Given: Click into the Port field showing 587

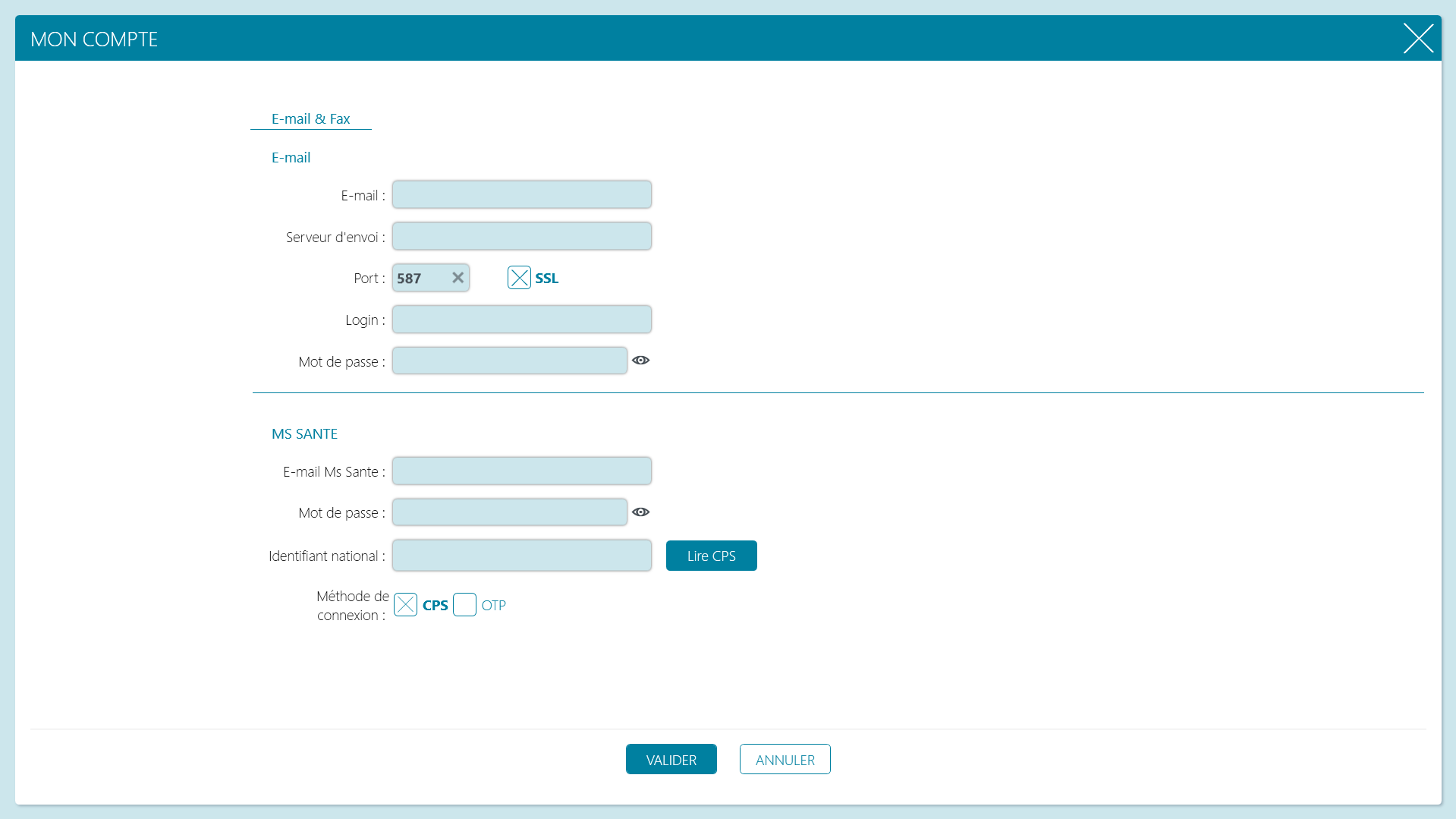Looking at the screenshot, I should 422,278.
